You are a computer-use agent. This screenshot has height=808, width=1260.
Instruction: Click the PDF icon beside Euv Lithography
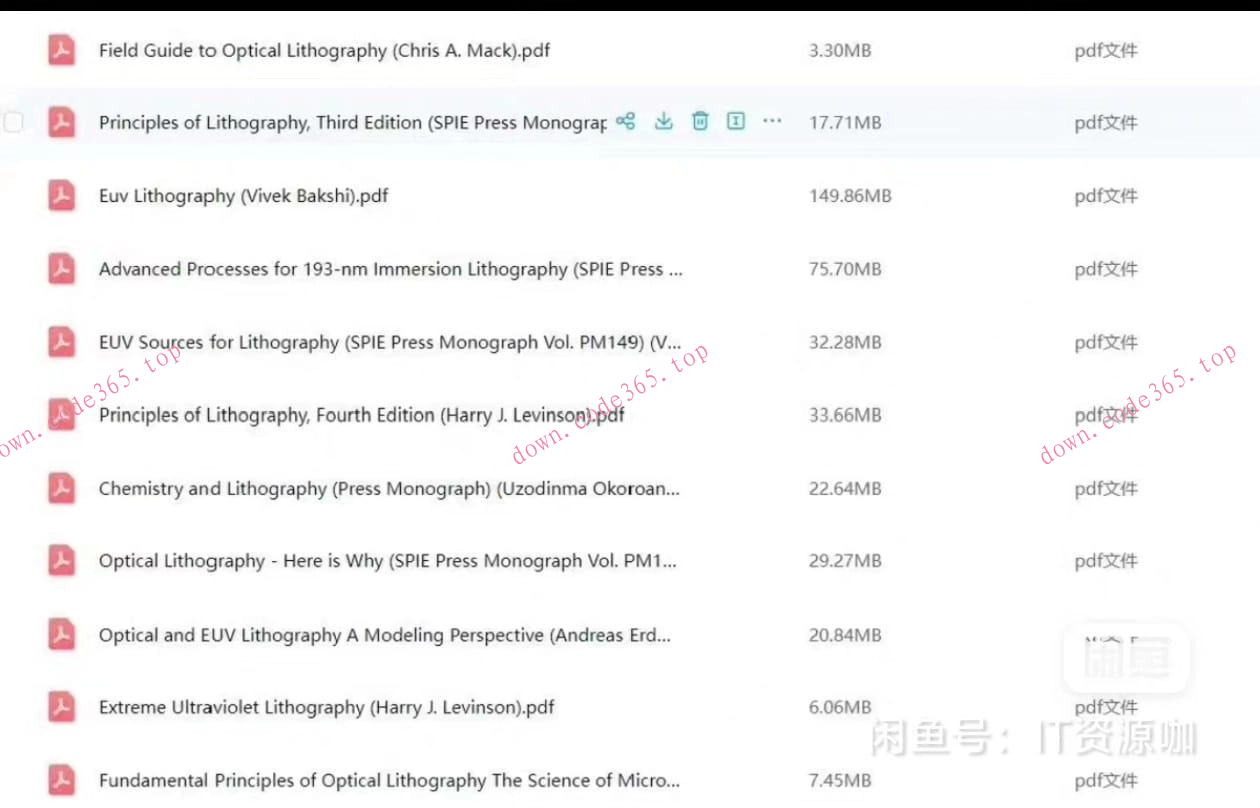point(62,196)
